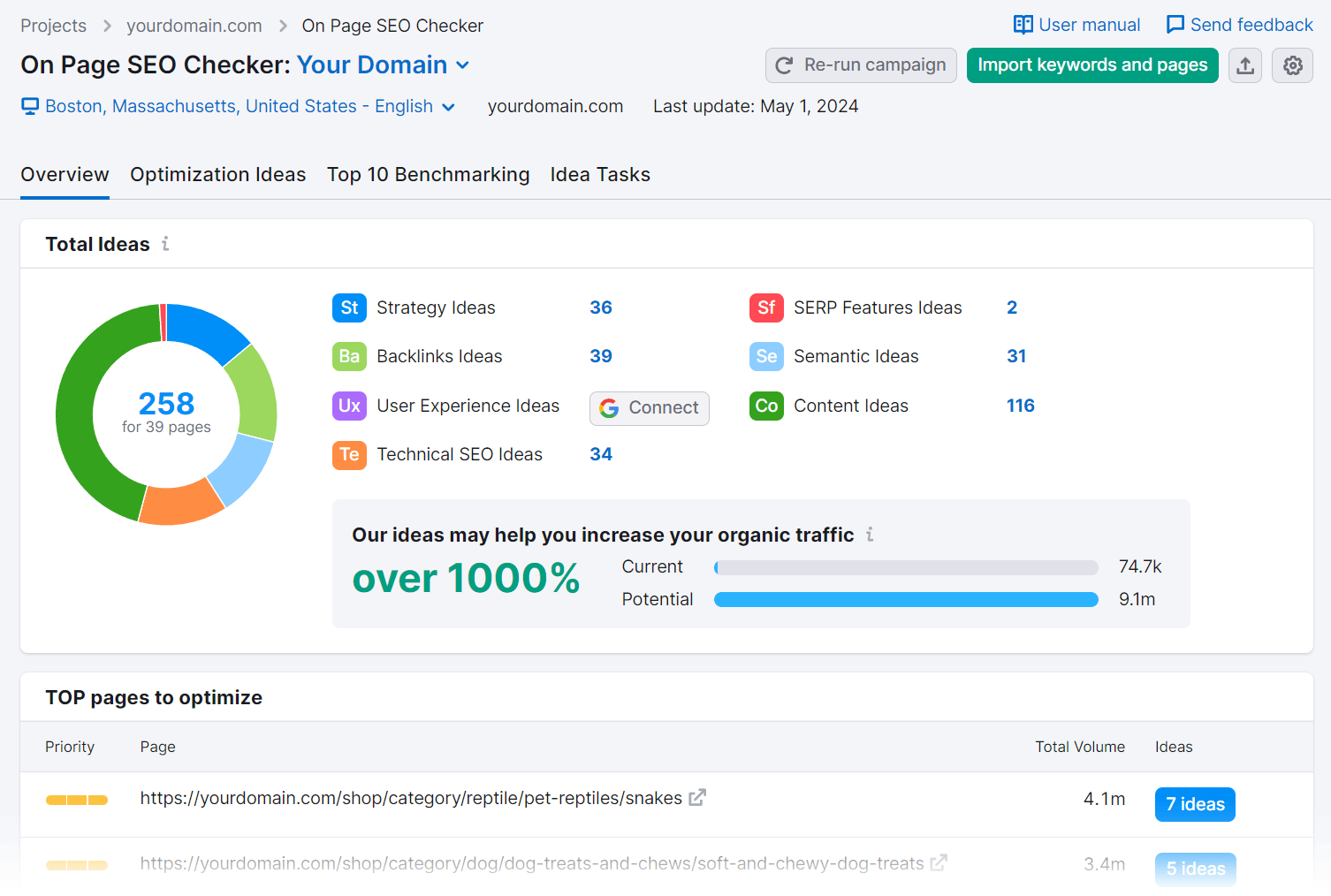
Task: Click the Technical SEO "Te" icon
Action: 349,454
